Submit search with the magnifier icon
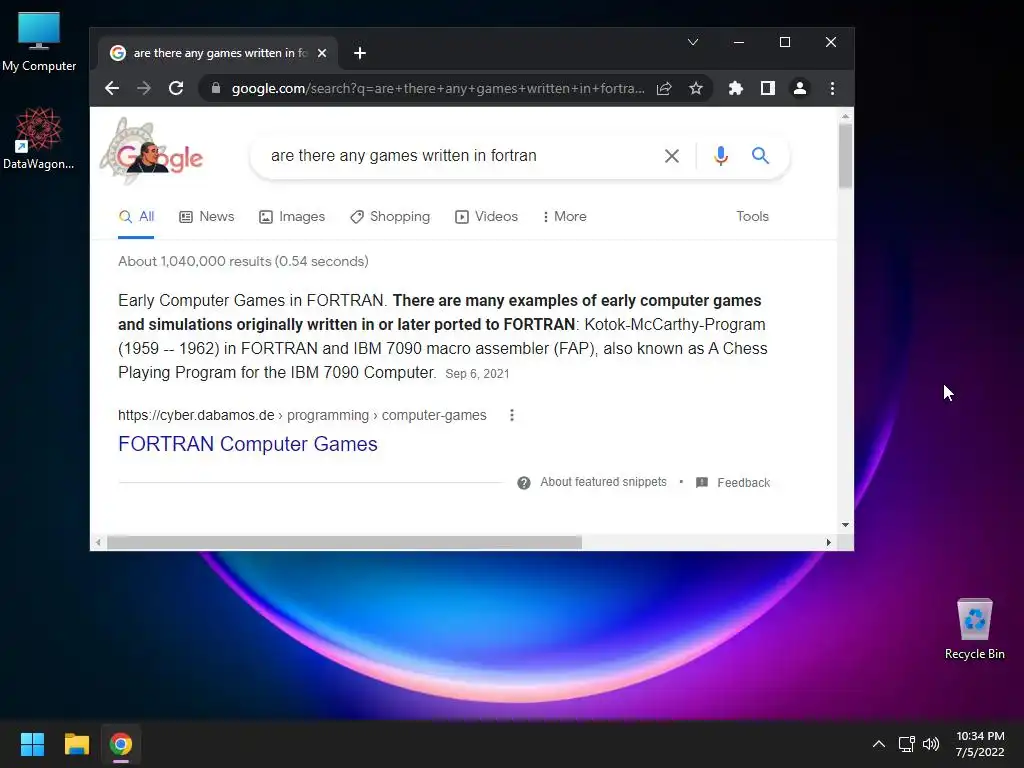 point(760,155)
